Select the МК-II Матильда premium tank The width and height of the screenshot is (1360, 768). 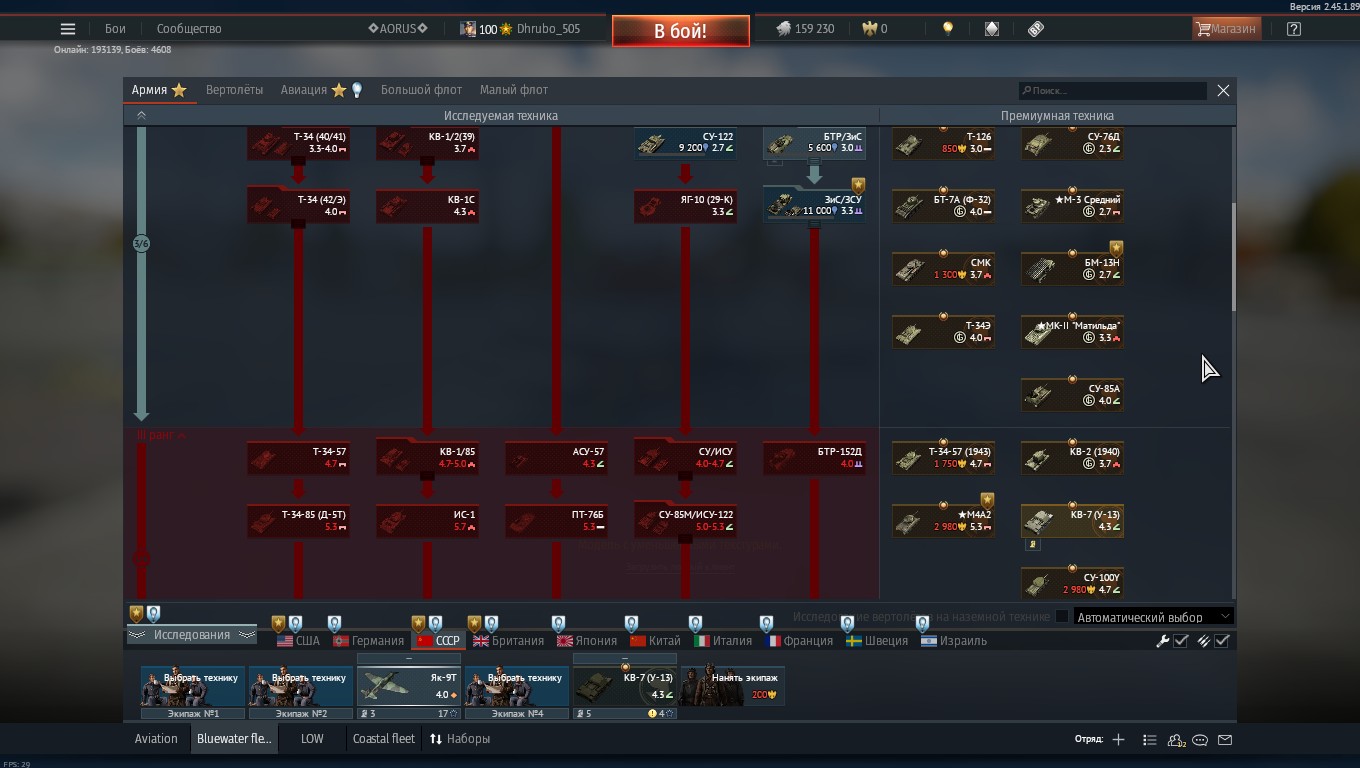1072,331
